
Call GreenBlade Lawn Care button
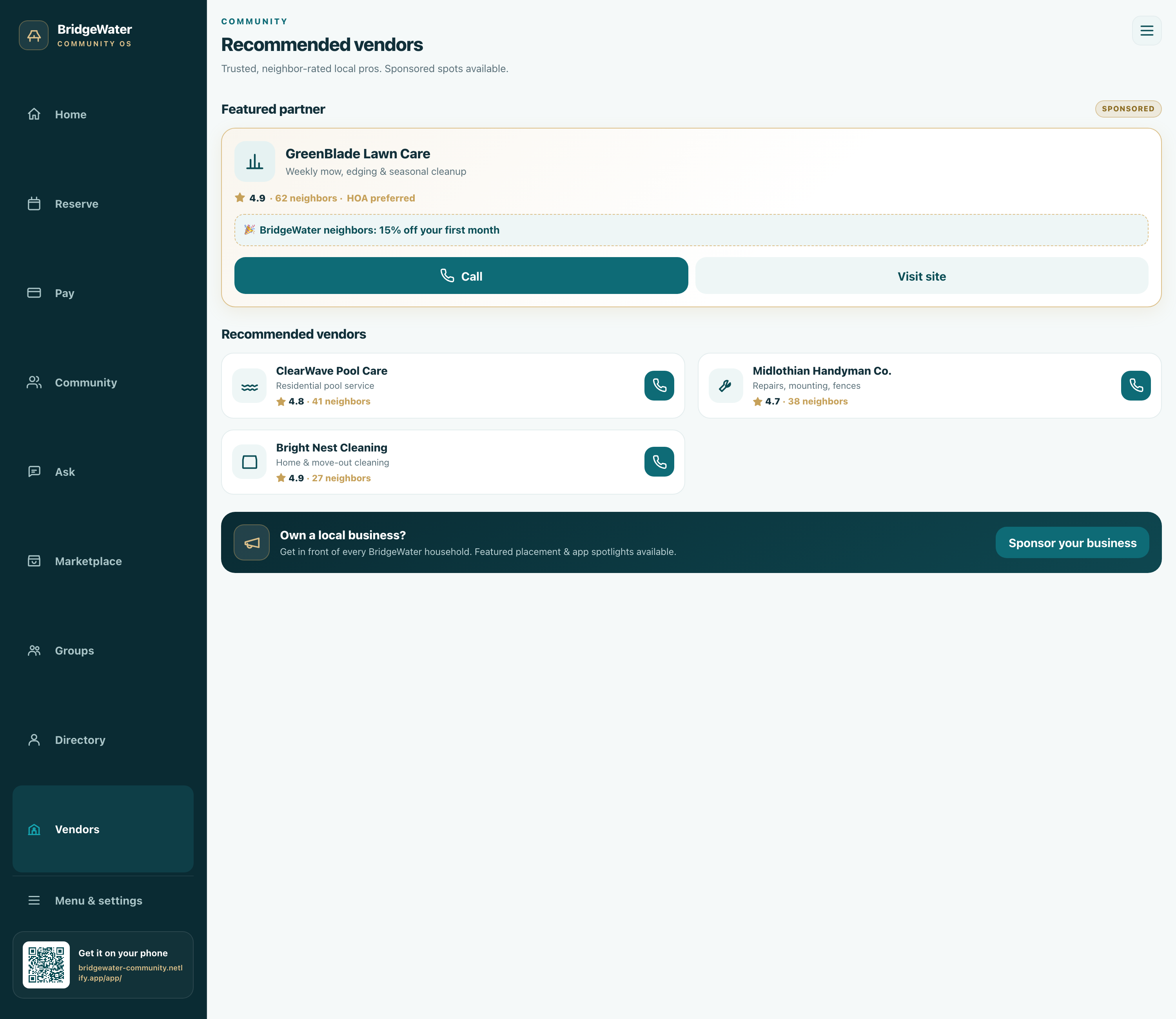tap(461, 276)
